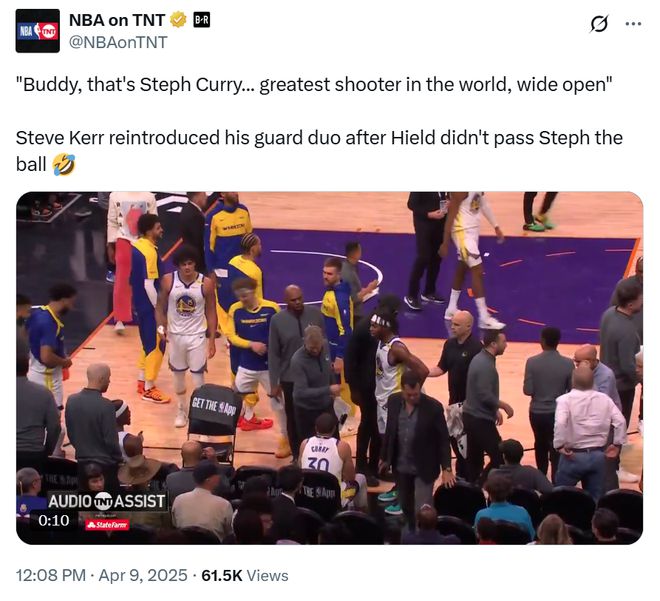Click the GET THE App chair sign
660x601 pixels.
[x=214, y=407]
